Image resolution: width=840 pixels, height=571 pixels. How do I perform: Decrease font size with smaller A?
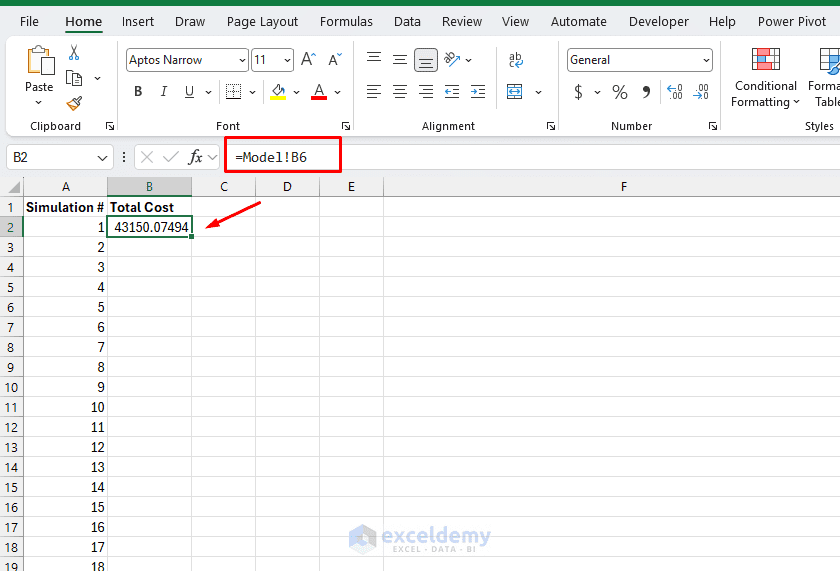(x=335, y=59)
